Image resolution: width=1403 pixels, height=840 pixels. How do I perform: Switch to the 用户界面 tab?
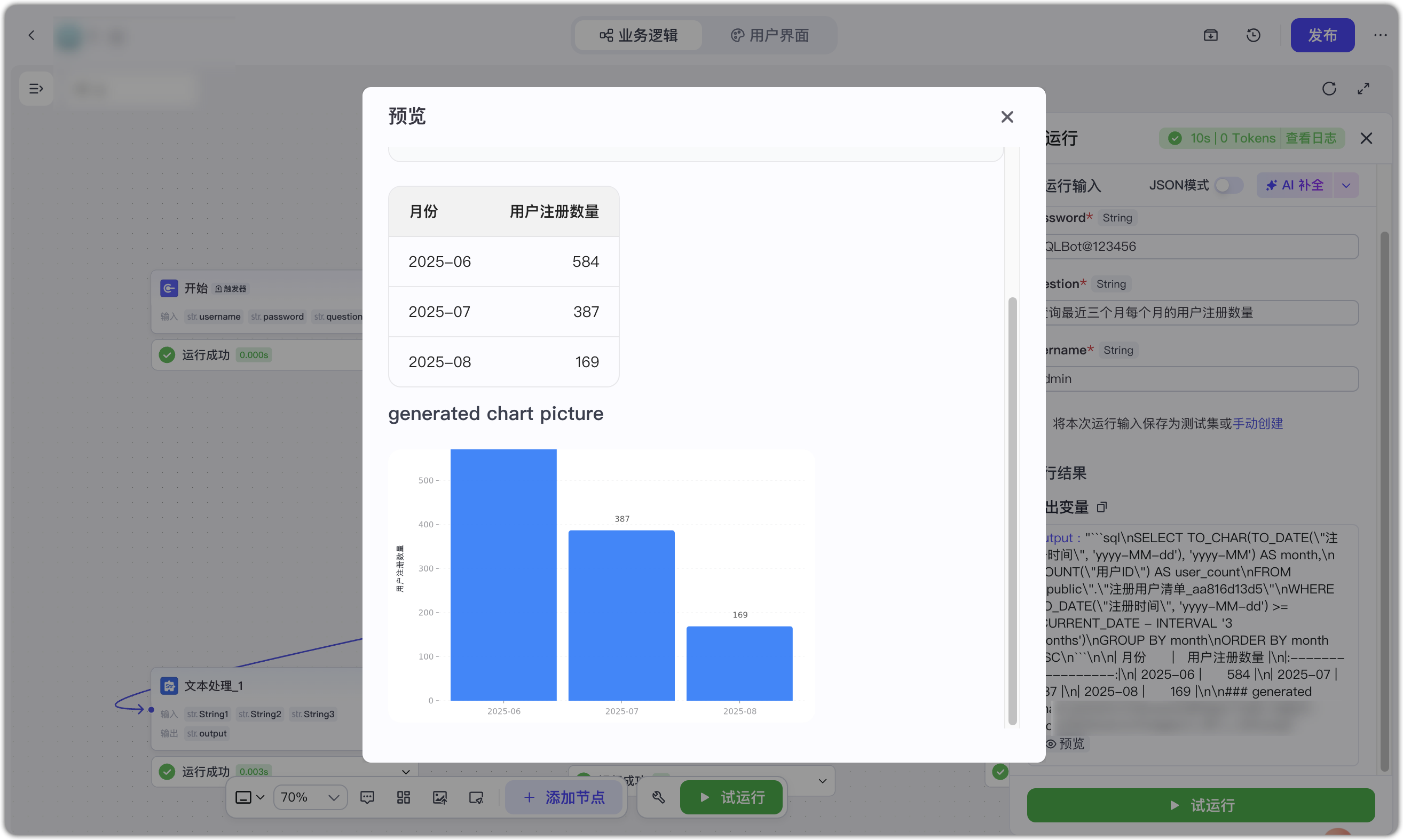tap(769, 35)
